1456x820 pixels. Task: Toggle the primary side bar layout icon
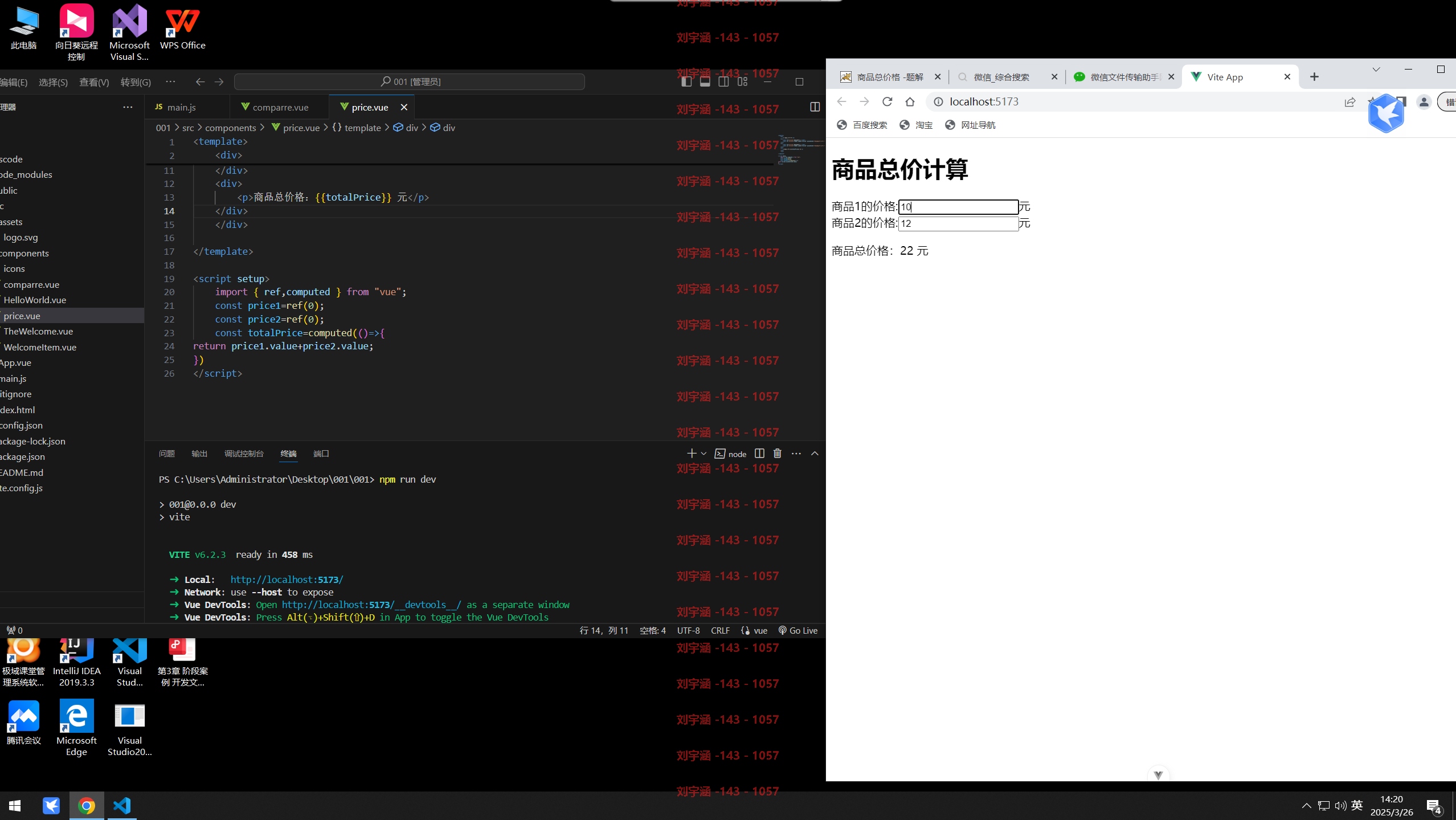tap(686, 81)
